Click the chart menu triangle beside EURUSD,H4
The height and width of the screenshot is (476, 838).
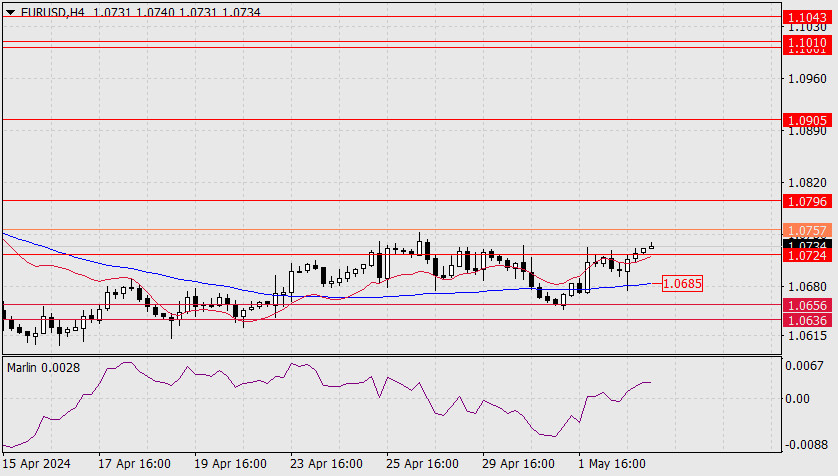[x=10, y=12]
